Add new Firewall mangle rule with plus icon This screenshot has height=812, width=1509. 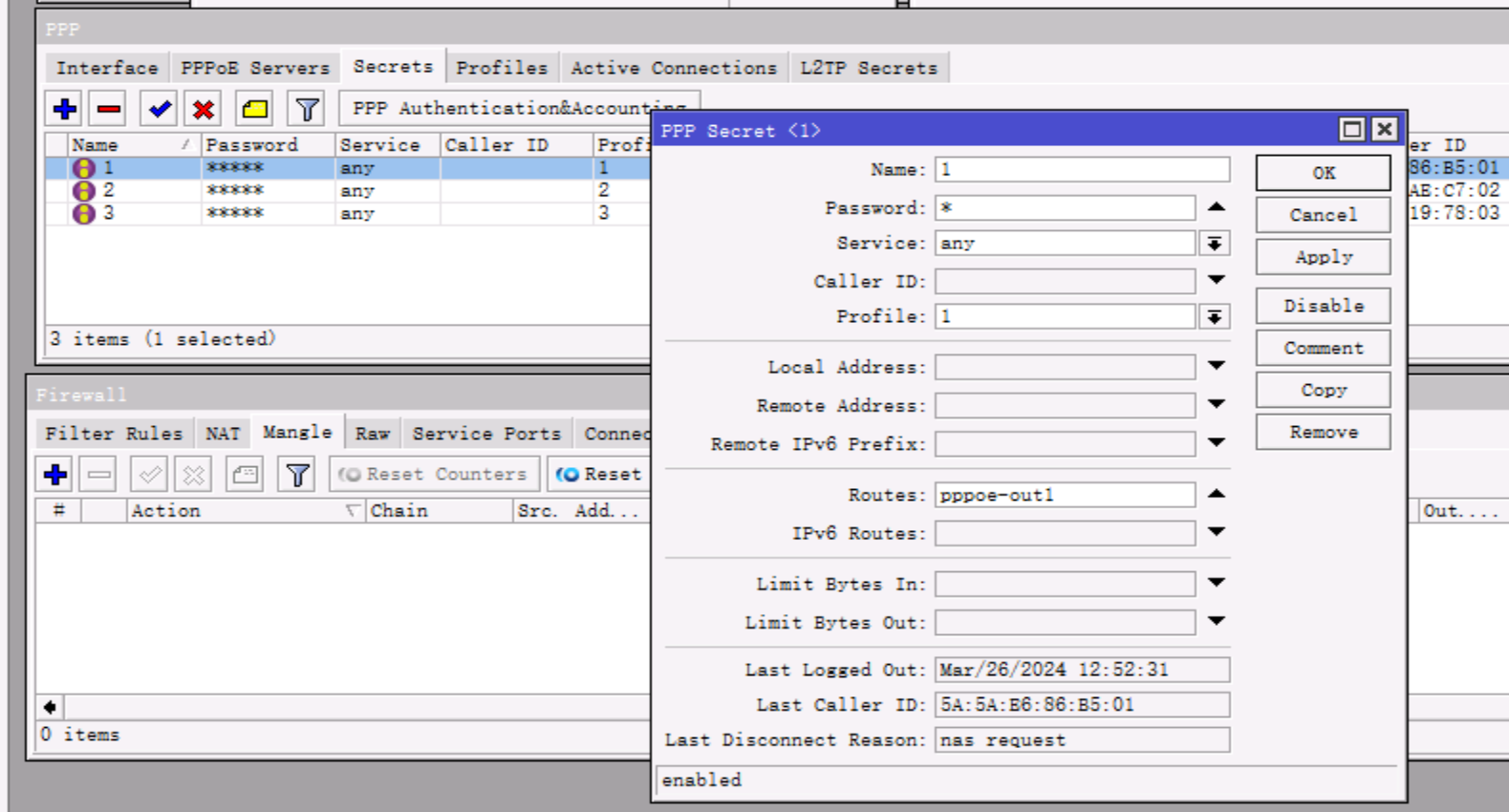55,474
